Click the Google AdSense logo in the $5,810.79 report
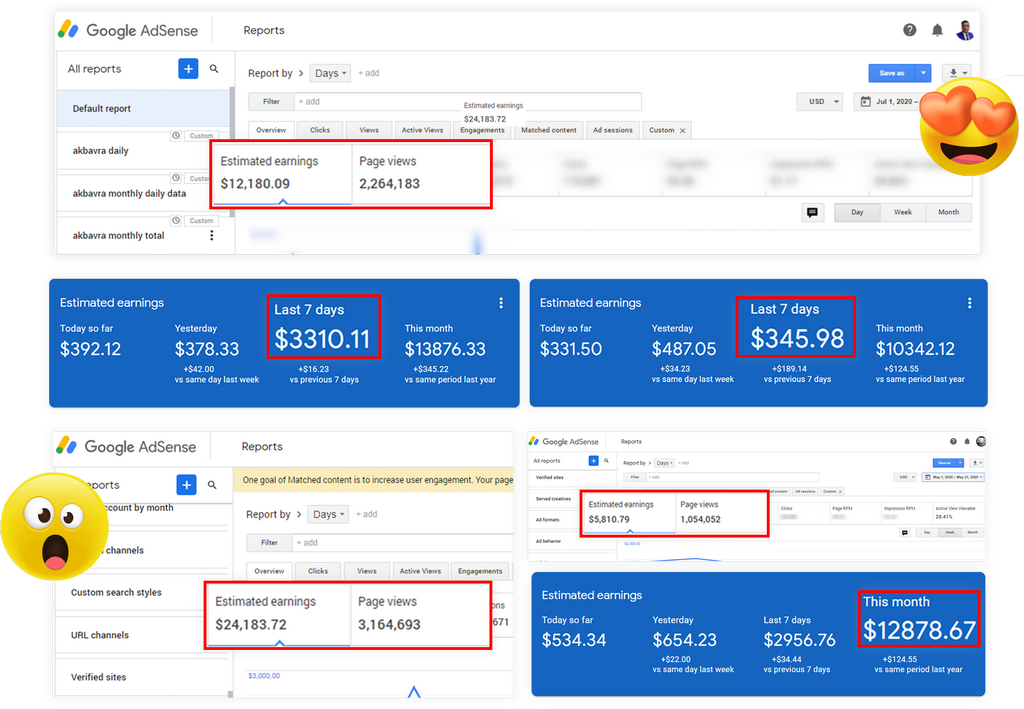This screenshot has width=1024, height=709. pos(564,441)
